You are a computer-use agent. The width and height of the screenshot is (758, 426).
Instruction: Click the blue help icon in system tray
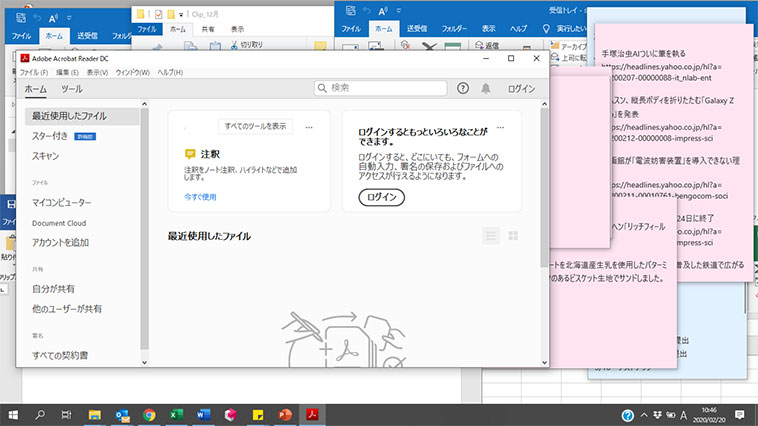627,415
